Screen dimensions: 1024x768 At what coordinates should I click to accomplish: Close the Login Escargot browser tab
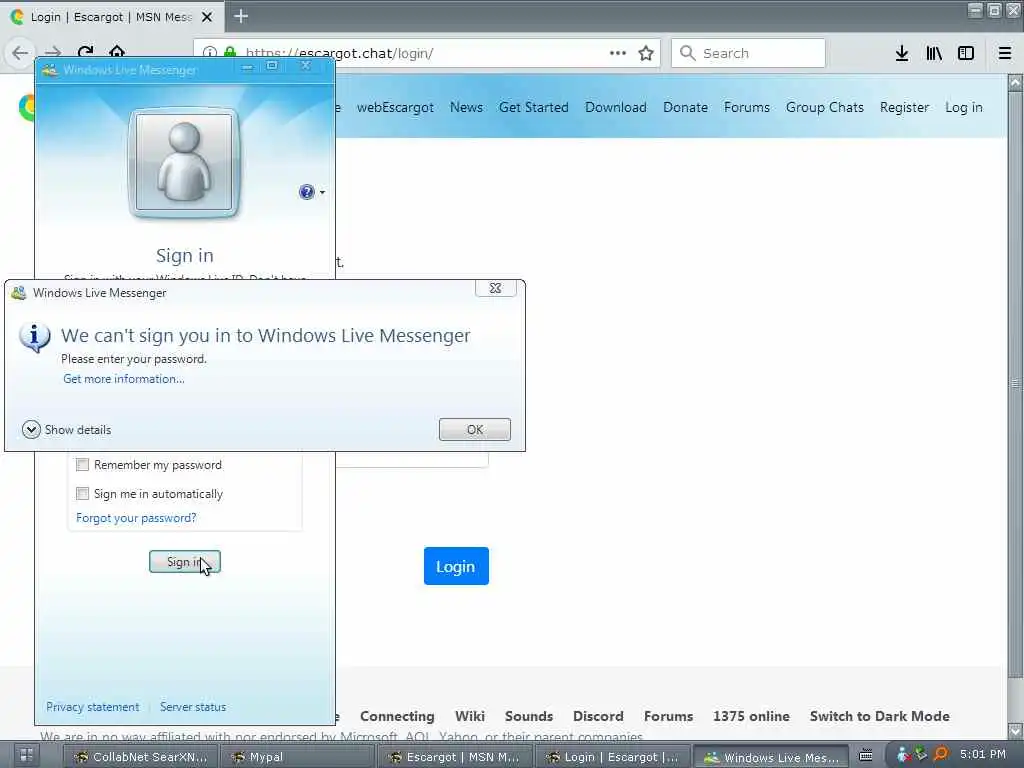tap(207, 17)
